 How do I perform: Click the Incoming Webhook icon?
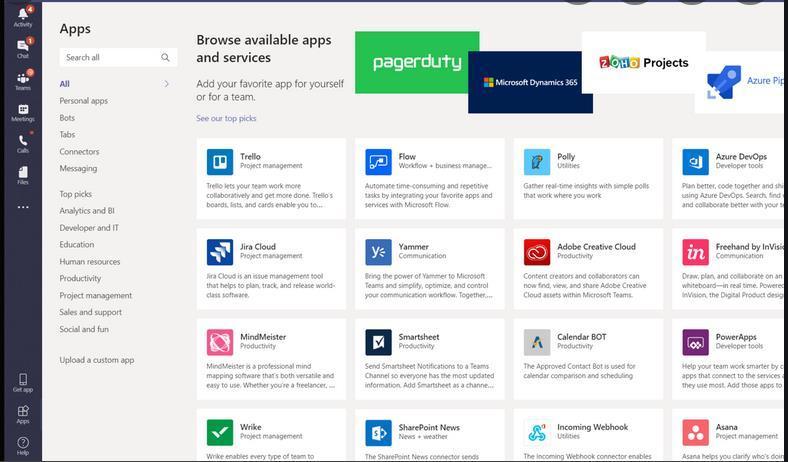pos(537,432)
